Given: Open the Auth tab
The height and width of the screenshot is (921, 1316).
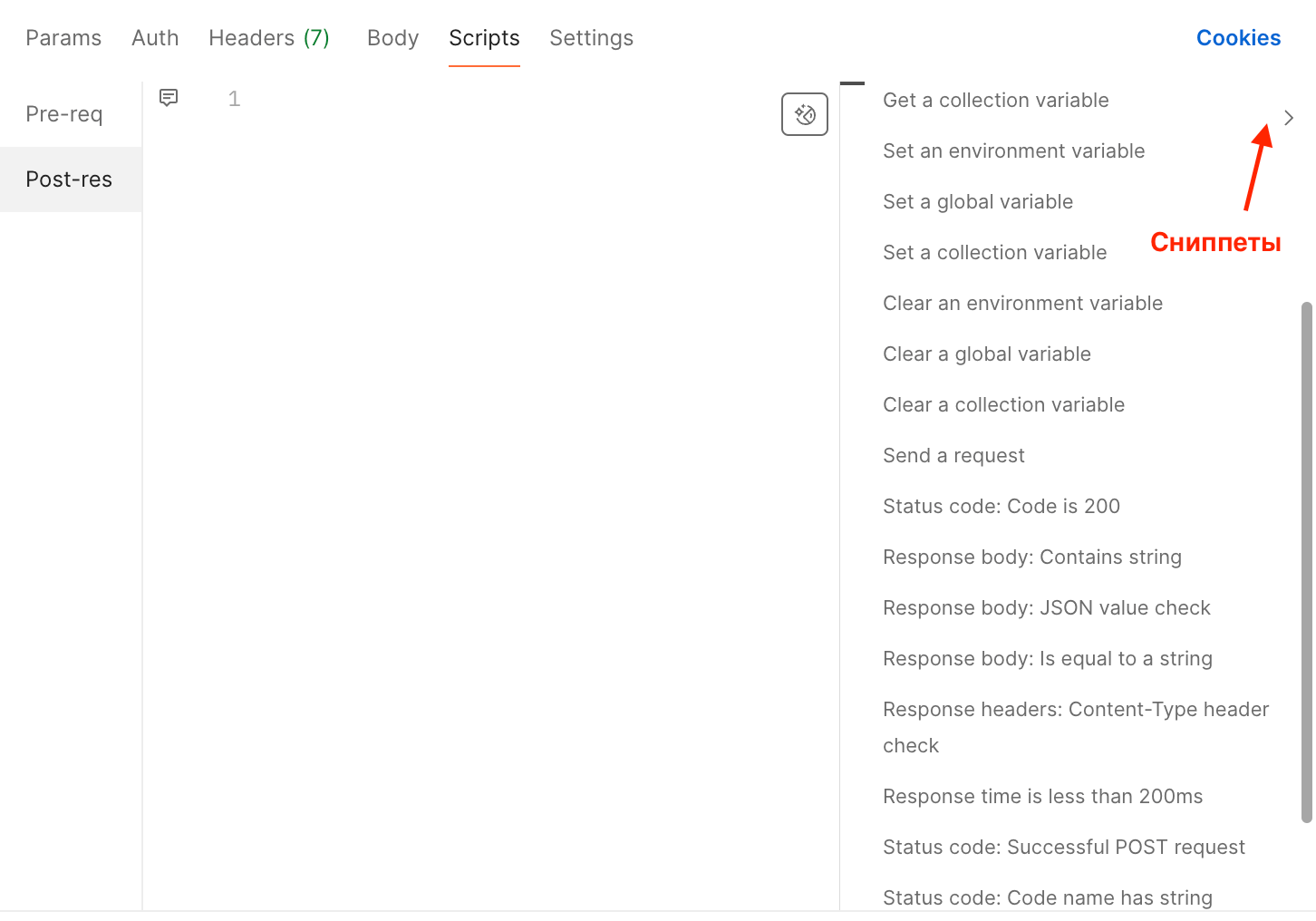Looking at the screenshot, I should [x=155, y=38].
